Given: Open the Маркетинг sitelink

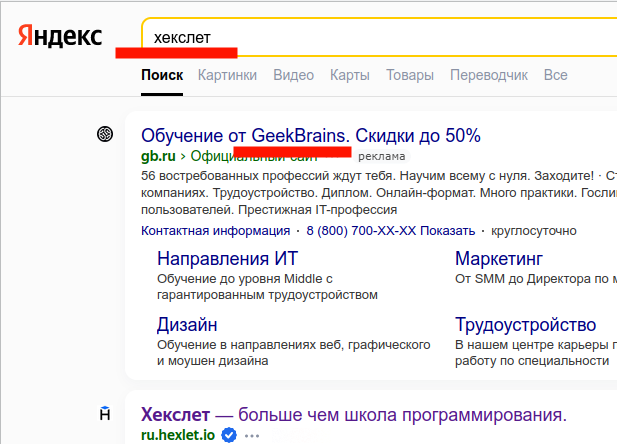Looking at the screenshot, I should [x=499, y=259].
